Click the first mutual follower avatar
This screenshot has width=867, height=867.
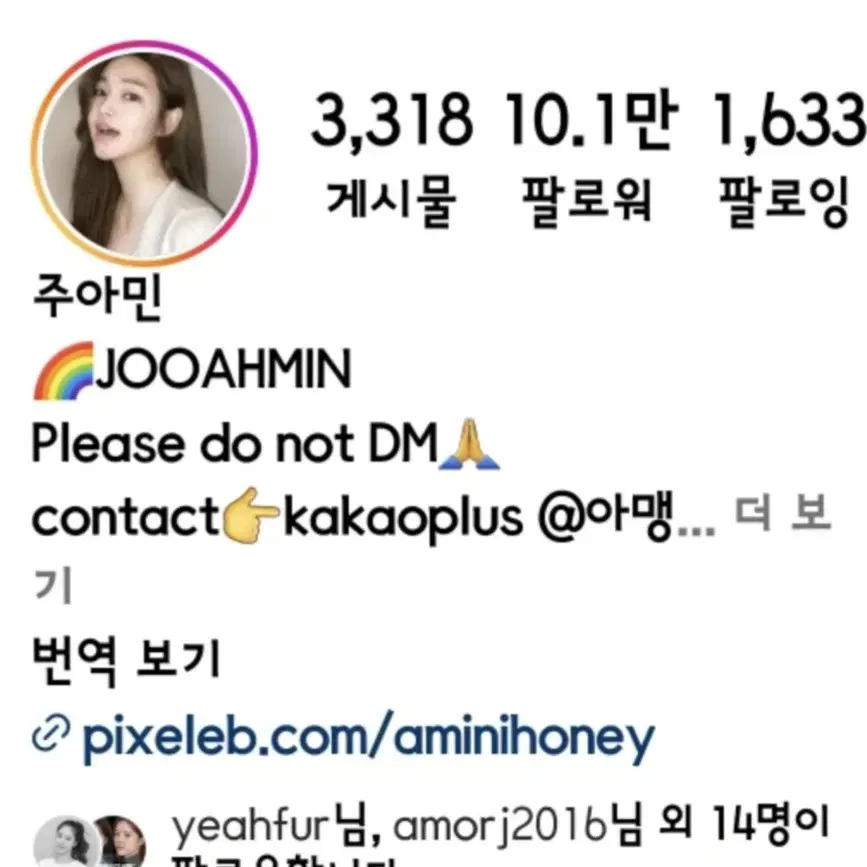66,842
